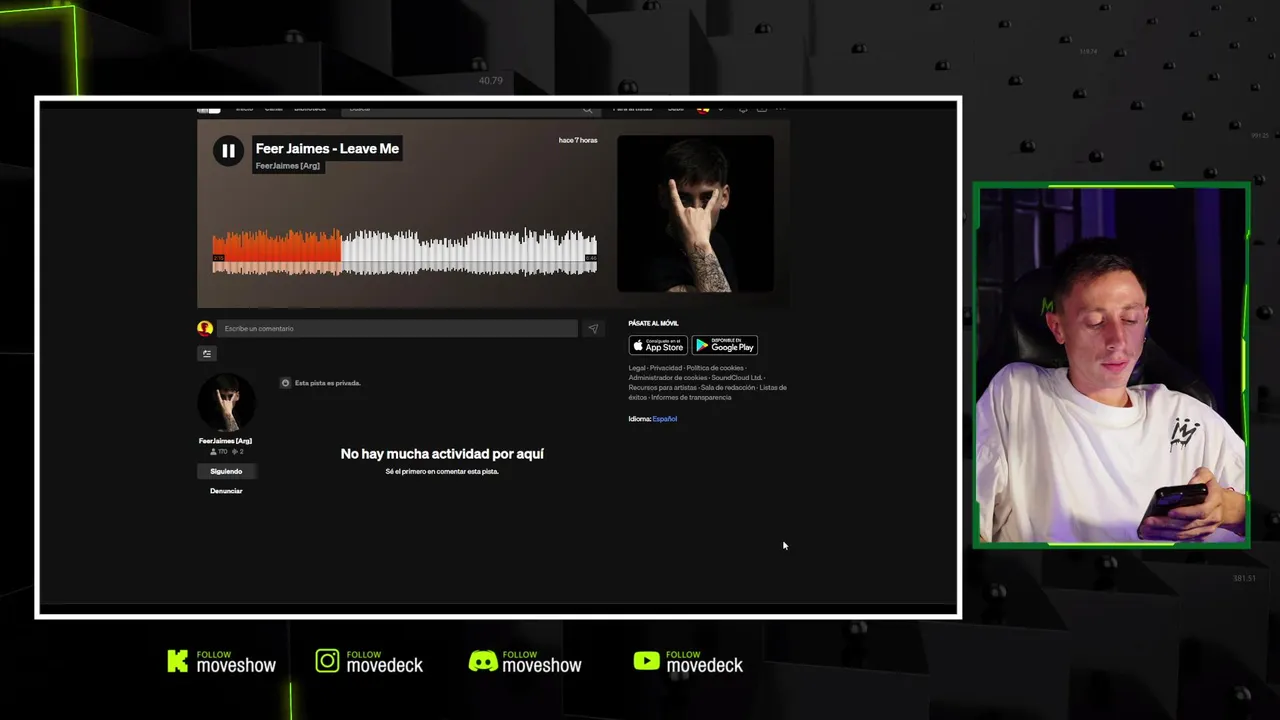This screenshot has height=720, width=1280.
Task: Click 'PÁSATE AL MÓVIL' heading
Action: [653, 323]
